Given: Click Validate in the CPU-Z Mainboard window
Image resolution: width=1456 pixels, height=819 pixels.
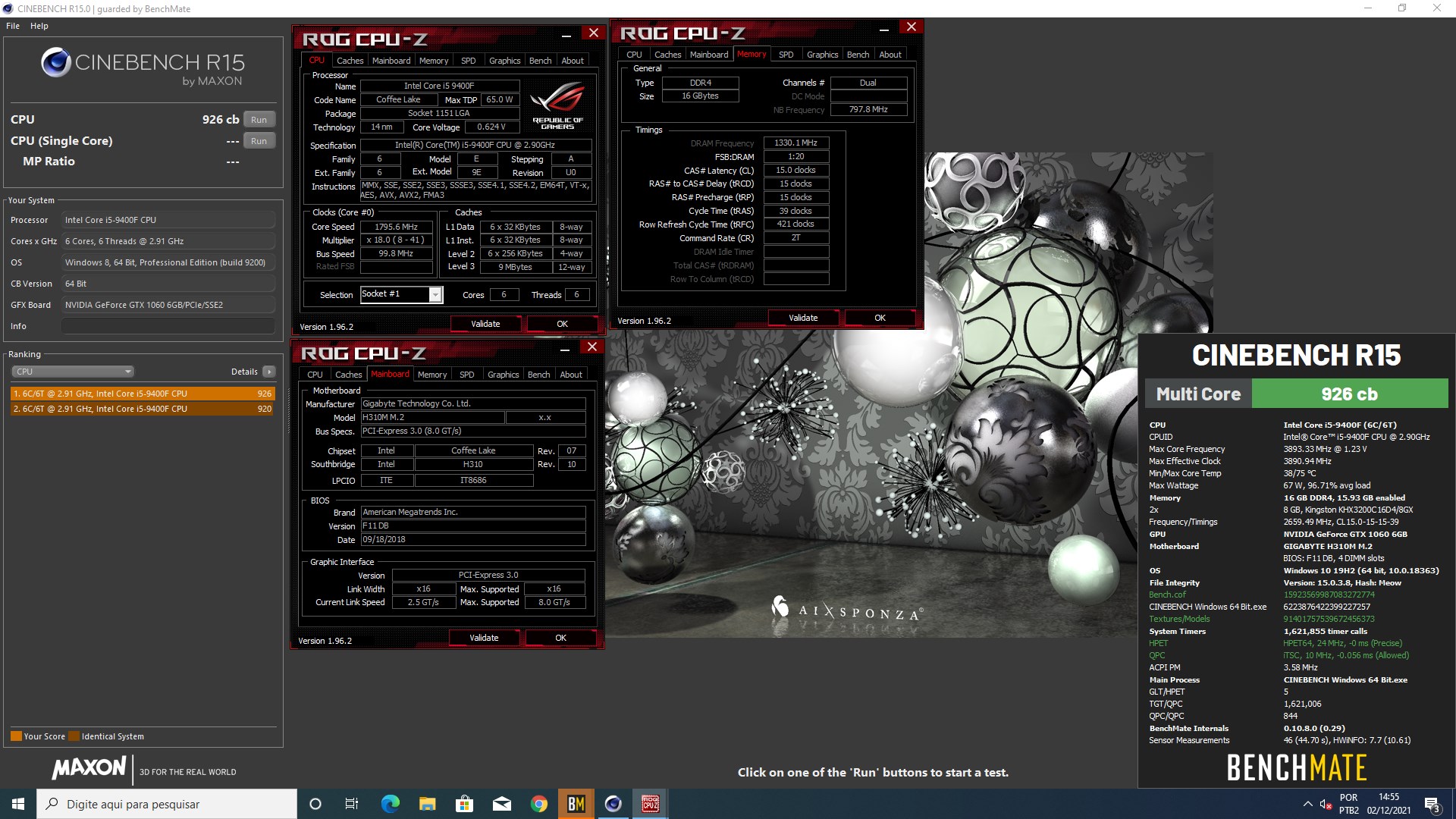Looking at the screenshot, I should (x=484, y=638).
